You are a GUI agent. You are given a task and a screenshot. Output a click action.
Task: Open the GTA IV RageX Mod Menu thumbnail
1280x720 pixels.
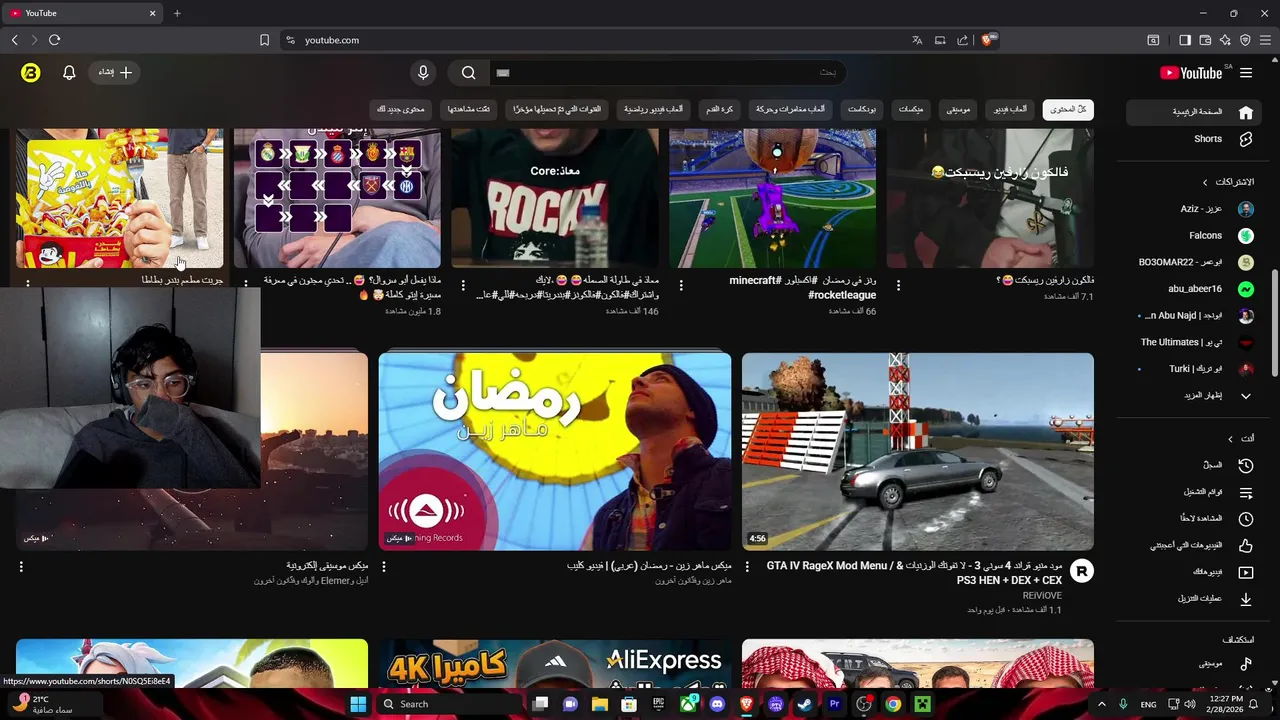918,451
